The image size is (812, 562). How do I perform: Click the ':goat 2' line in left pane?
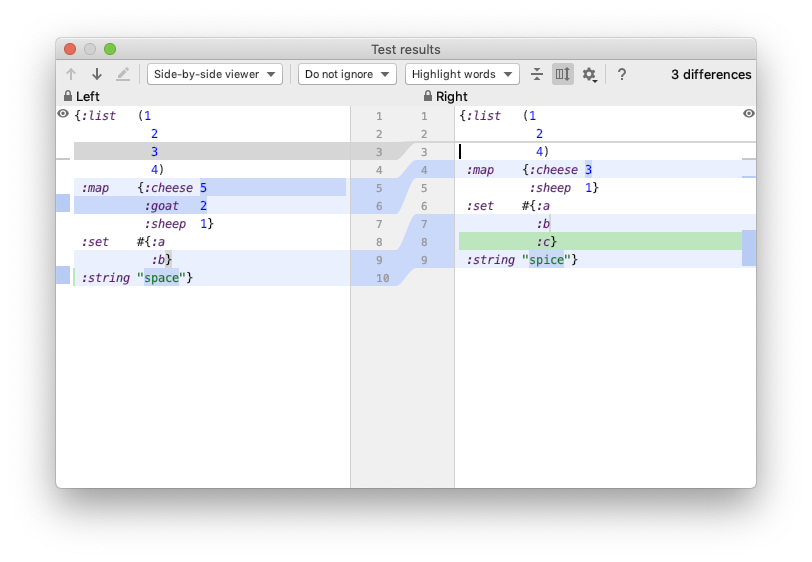(176, 206)
